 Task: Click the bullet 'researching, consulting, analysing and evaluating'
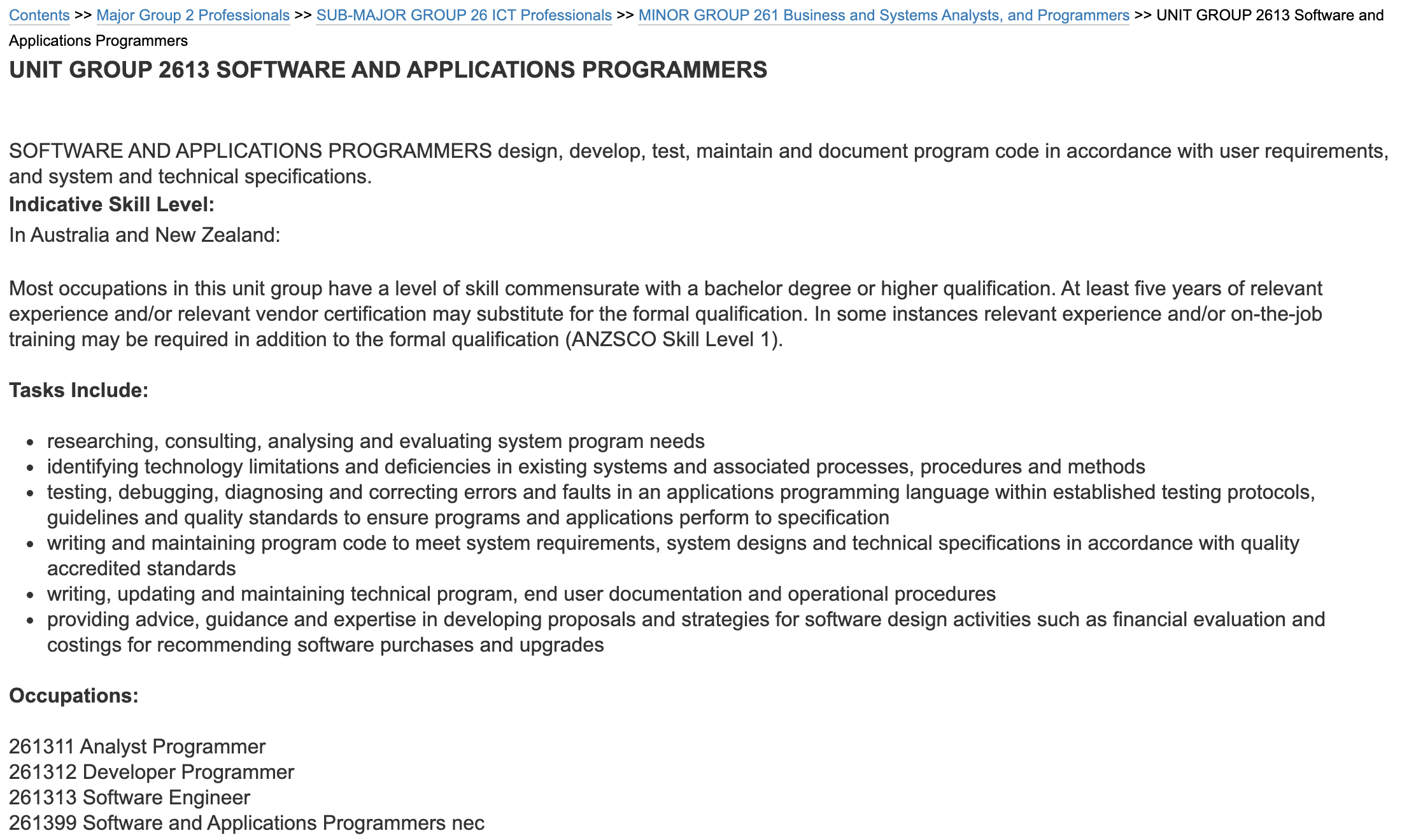(376, 441)
